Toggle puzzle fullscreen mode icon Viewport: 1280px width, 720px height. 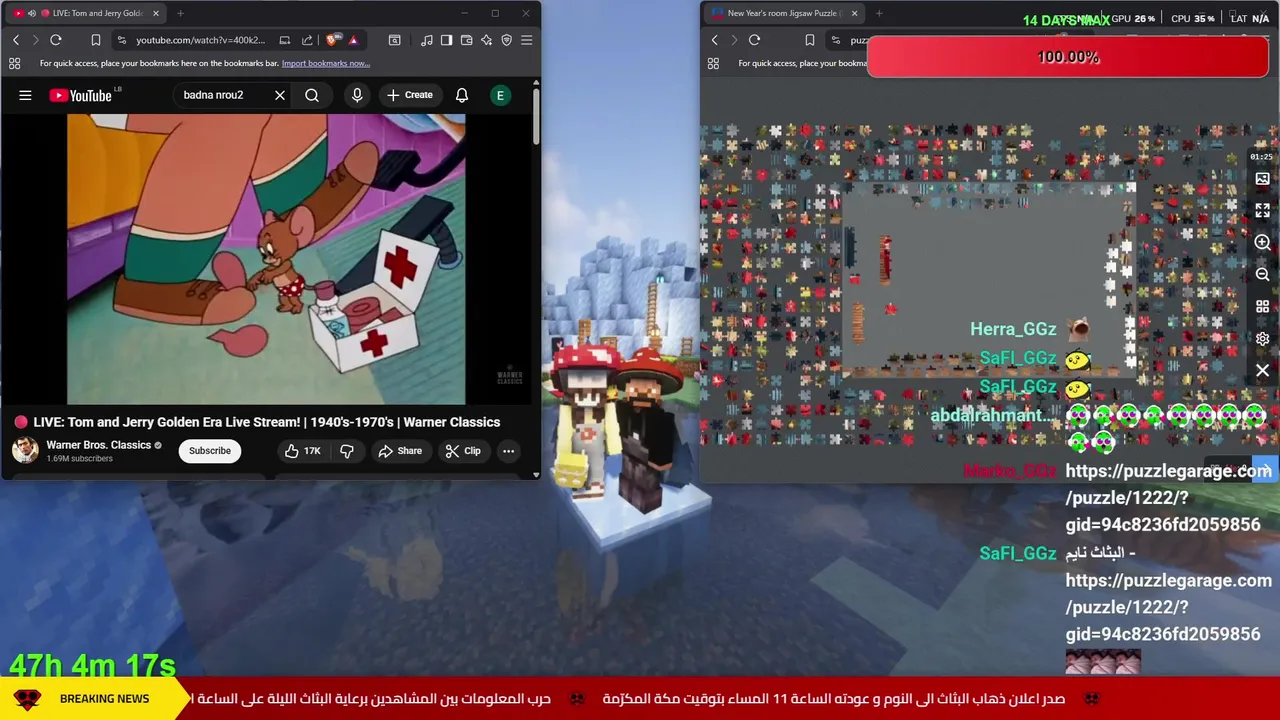1262,211
